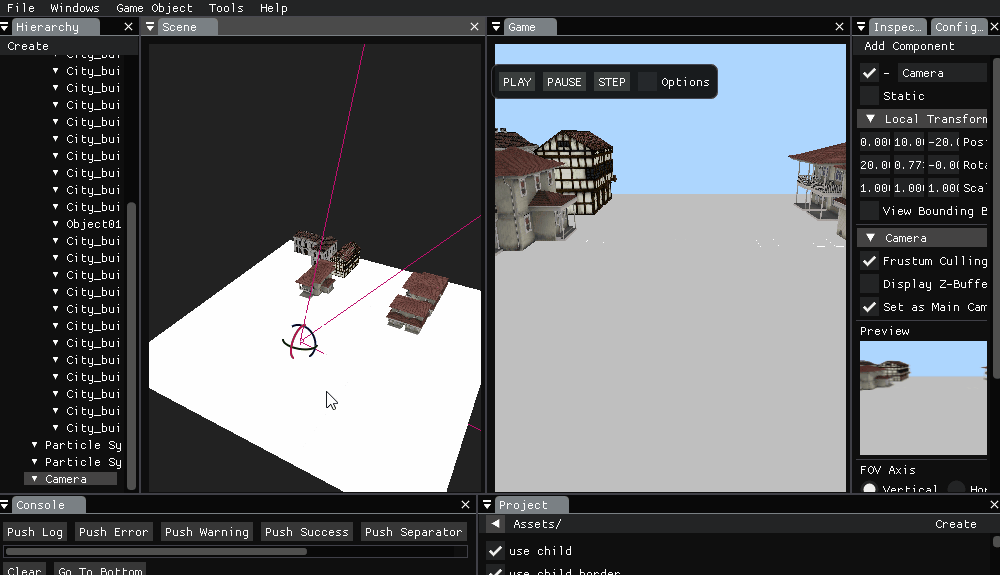
Task: Click the Push Error button
Action: [114, 532]
